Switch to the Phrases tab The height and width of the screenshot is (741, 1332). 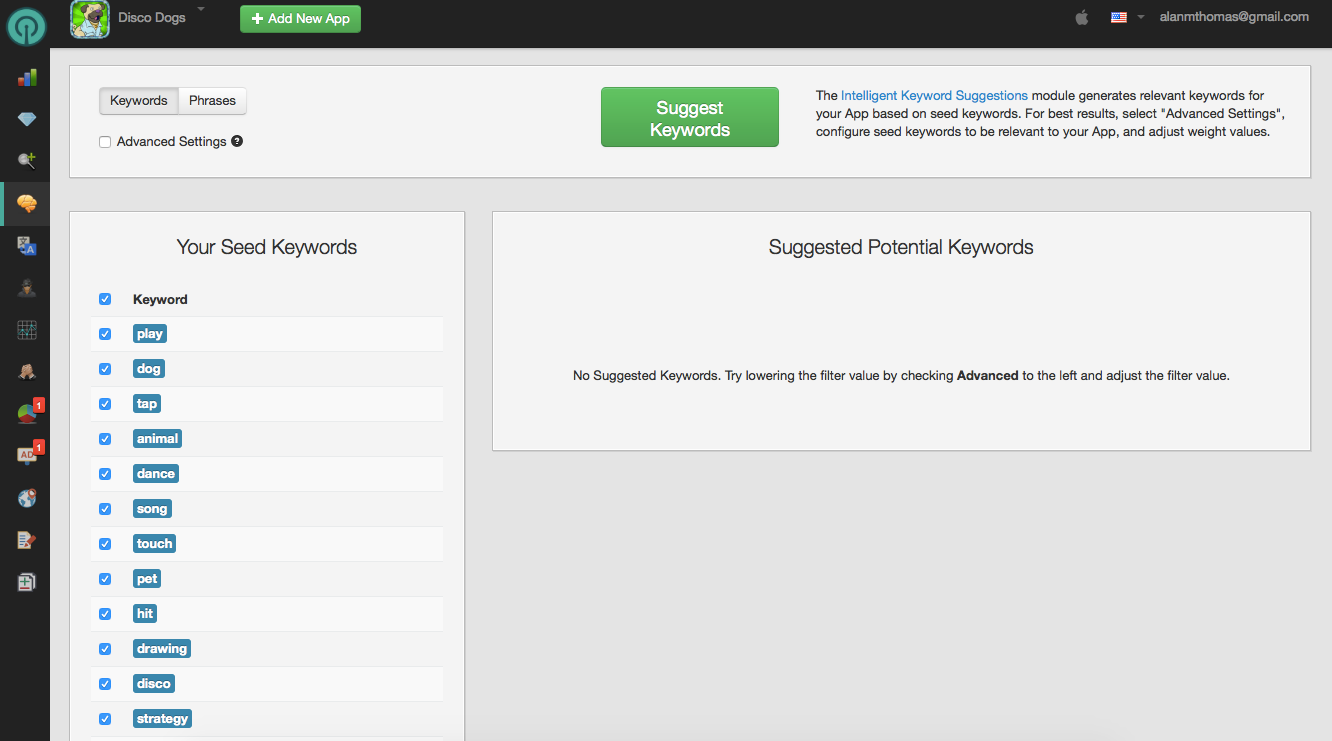(212, 101)
